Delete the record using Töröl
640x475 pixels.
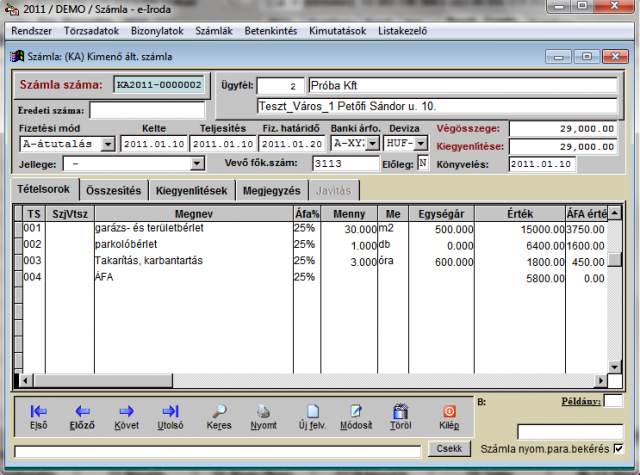click(x=400, y=416)
